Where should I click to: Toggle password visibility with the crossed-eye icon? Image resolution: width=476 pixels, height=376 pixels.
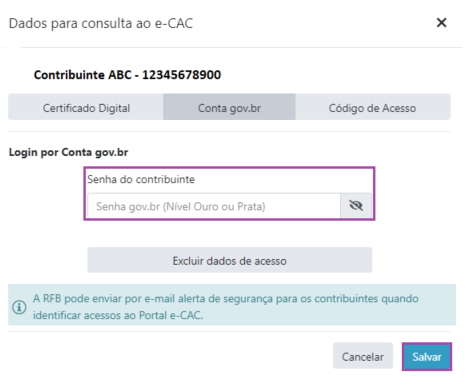click(356, 206)
